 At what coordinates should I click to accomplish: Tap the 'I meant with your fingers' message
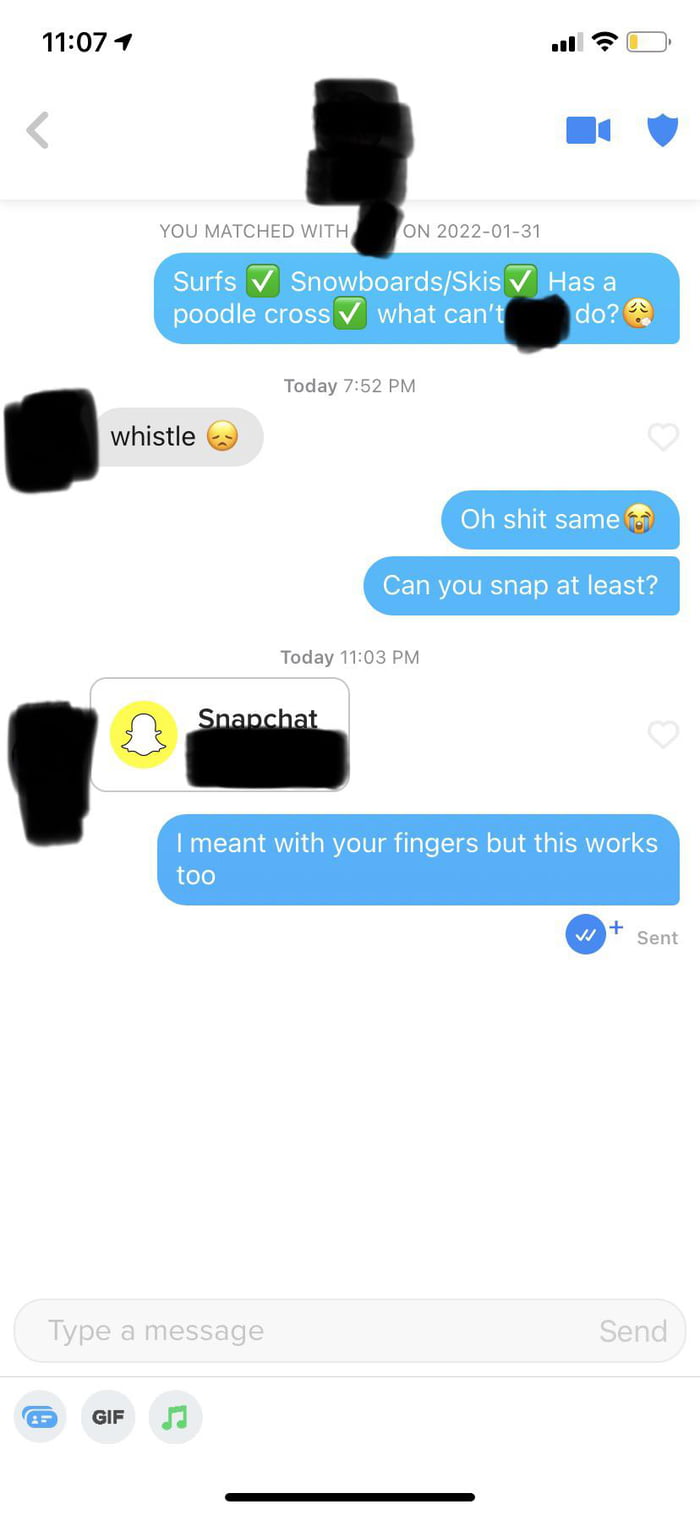point(418,859)
